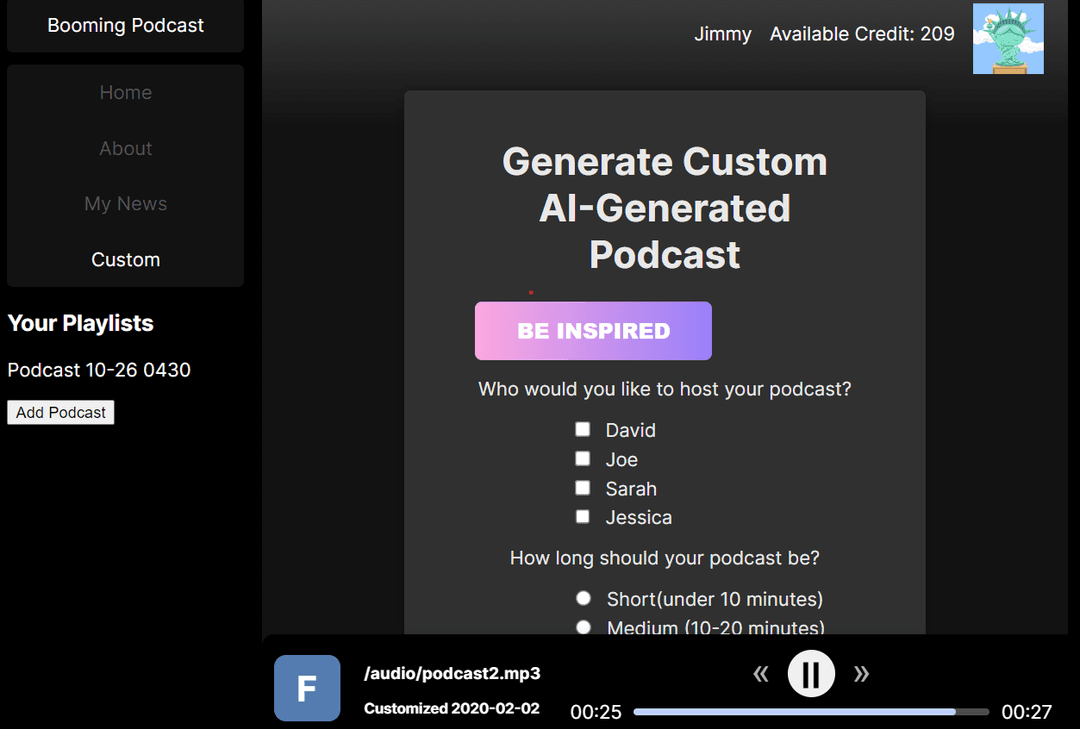This screenshot has height=729, width=1080.
Task: Click the Add Podcast button
Action: click(61, 412)
